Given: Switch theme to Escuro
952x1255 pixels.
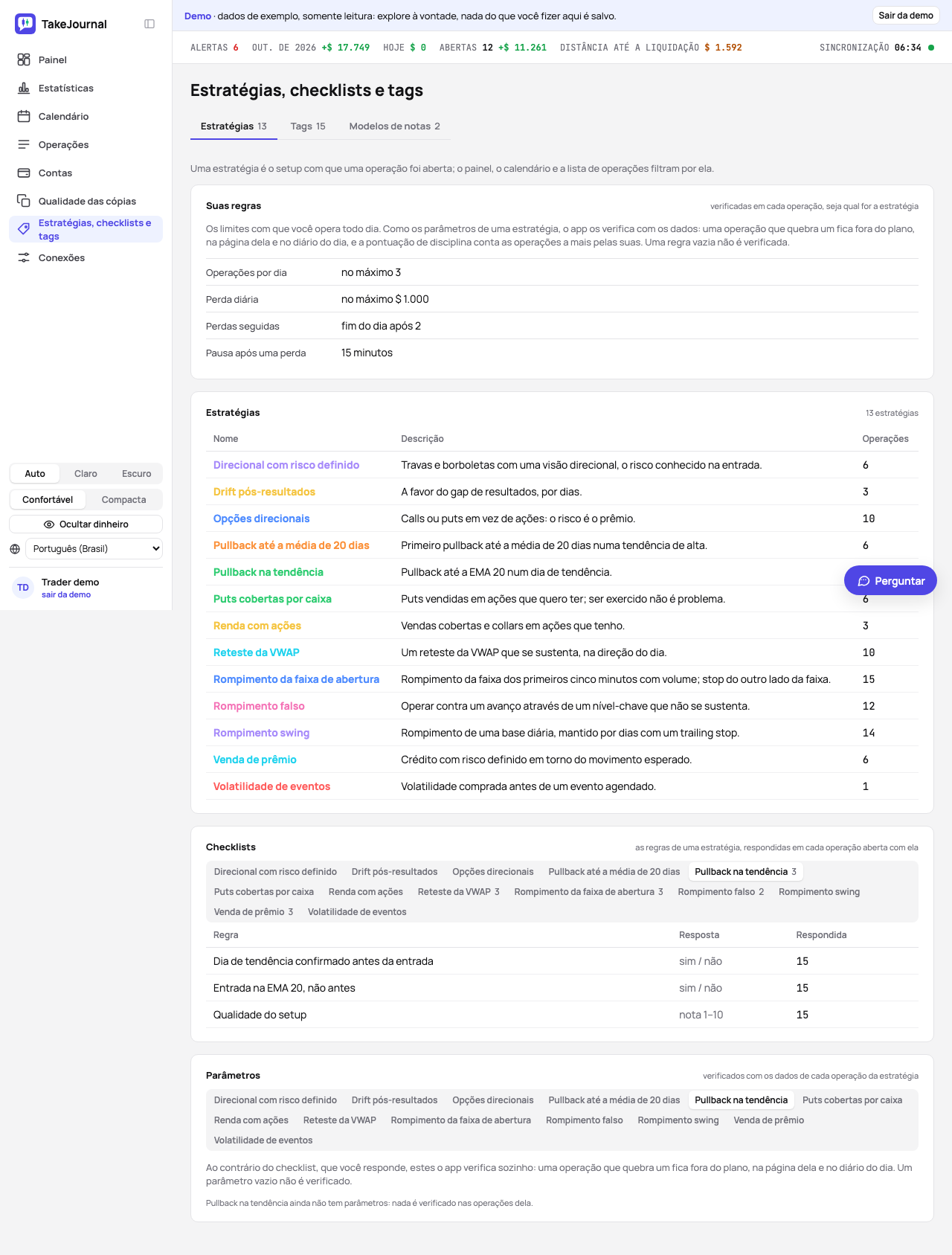Looking at the screenshot, I should click(x=137, y=474).
